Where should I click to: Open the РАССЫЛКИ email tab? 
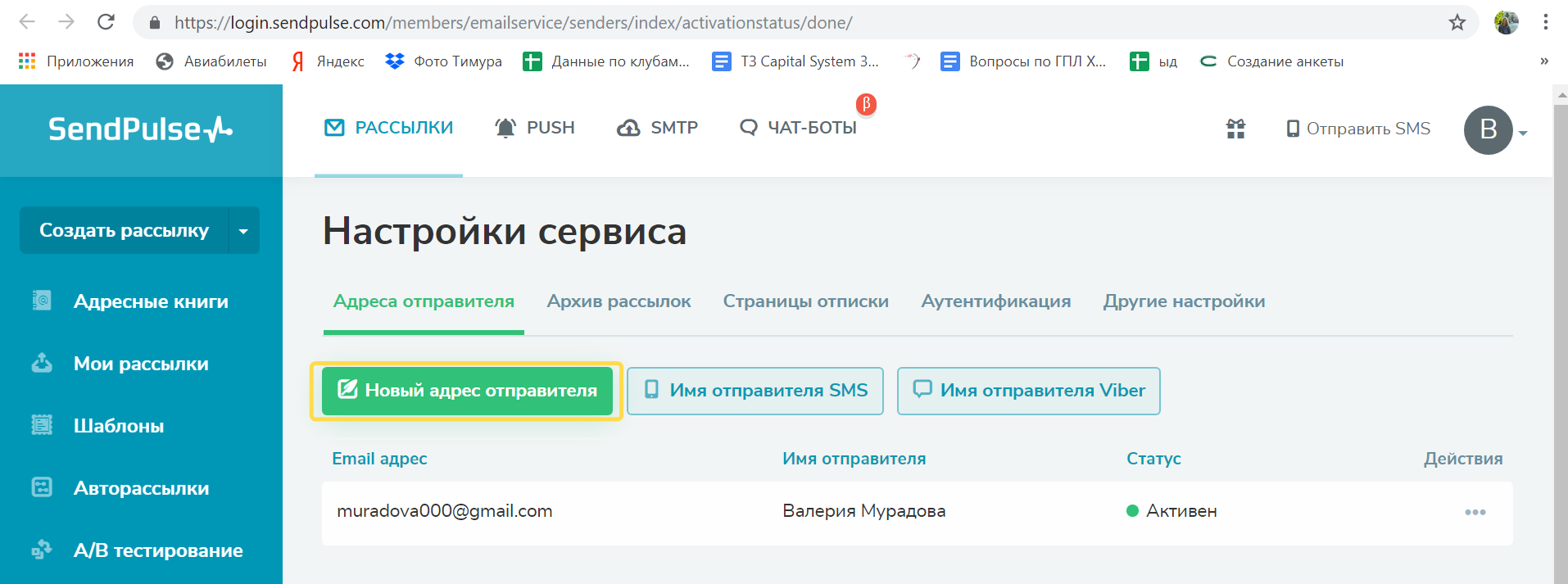tap(389, 128)
